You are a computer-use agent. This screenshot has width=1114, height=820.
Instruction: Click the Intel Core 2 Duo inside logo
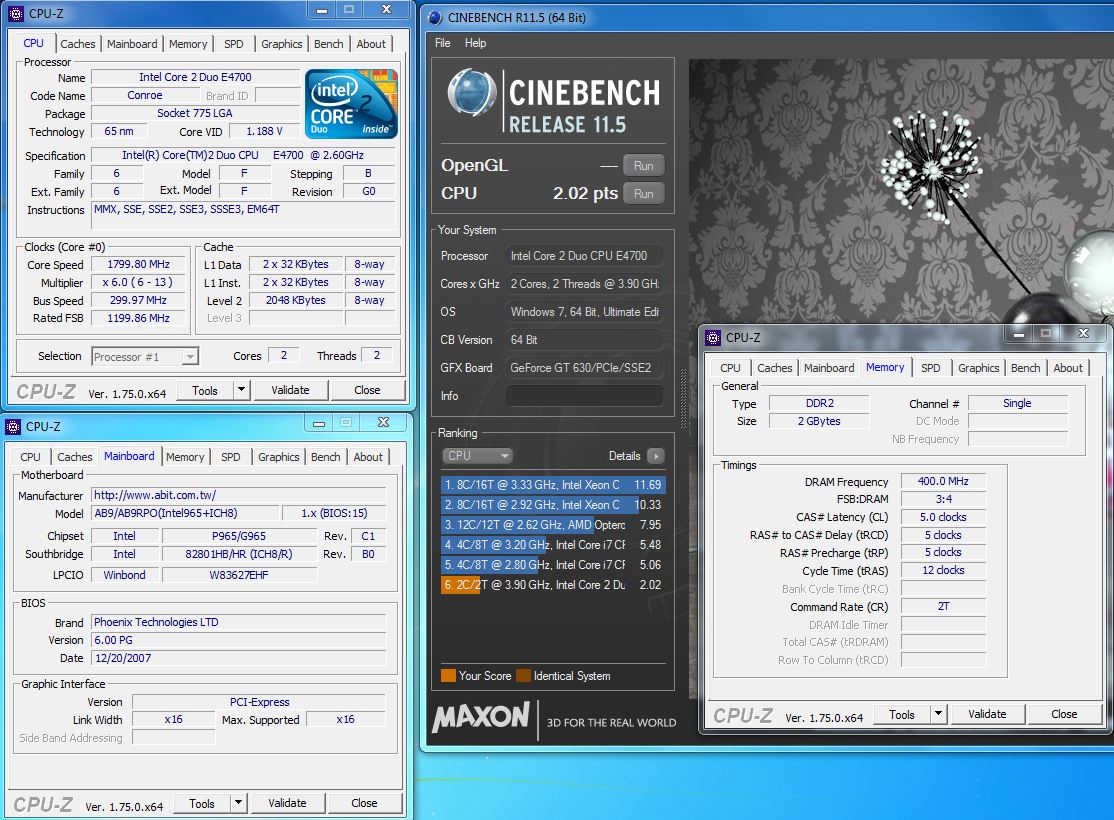[x=351, y=104]
